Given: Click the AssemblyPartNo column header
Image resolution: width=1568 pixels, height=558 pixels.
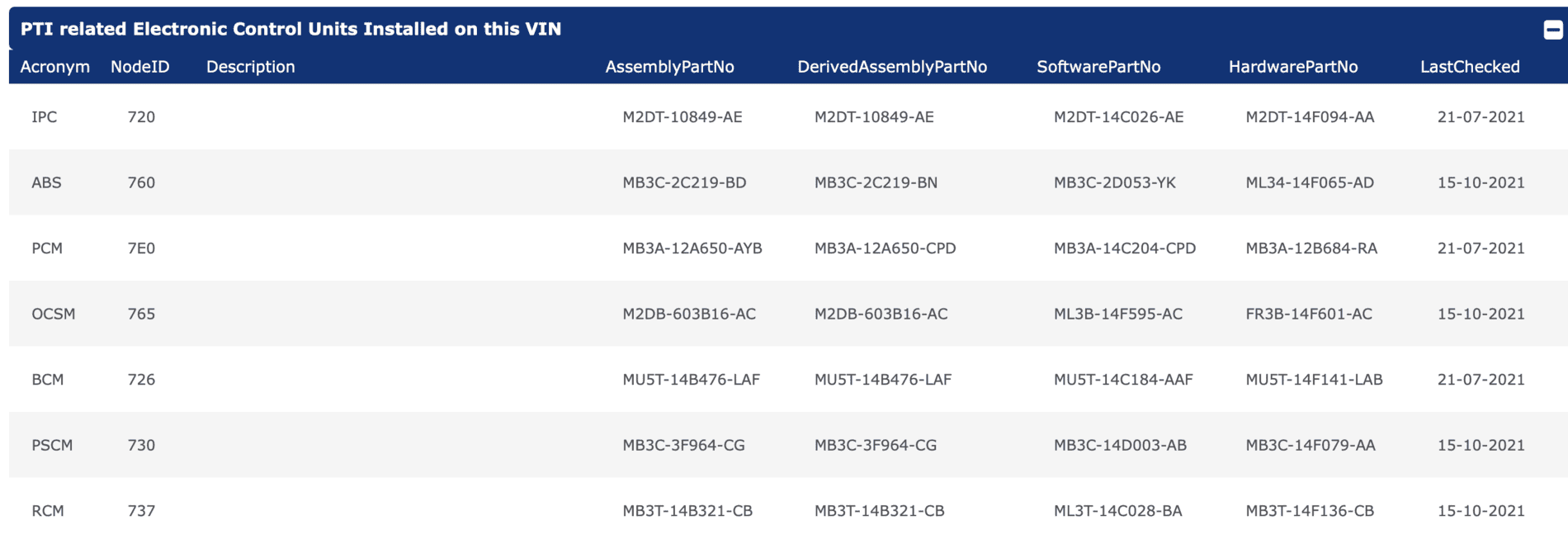Looking at the screenshot, I should 669,67.
